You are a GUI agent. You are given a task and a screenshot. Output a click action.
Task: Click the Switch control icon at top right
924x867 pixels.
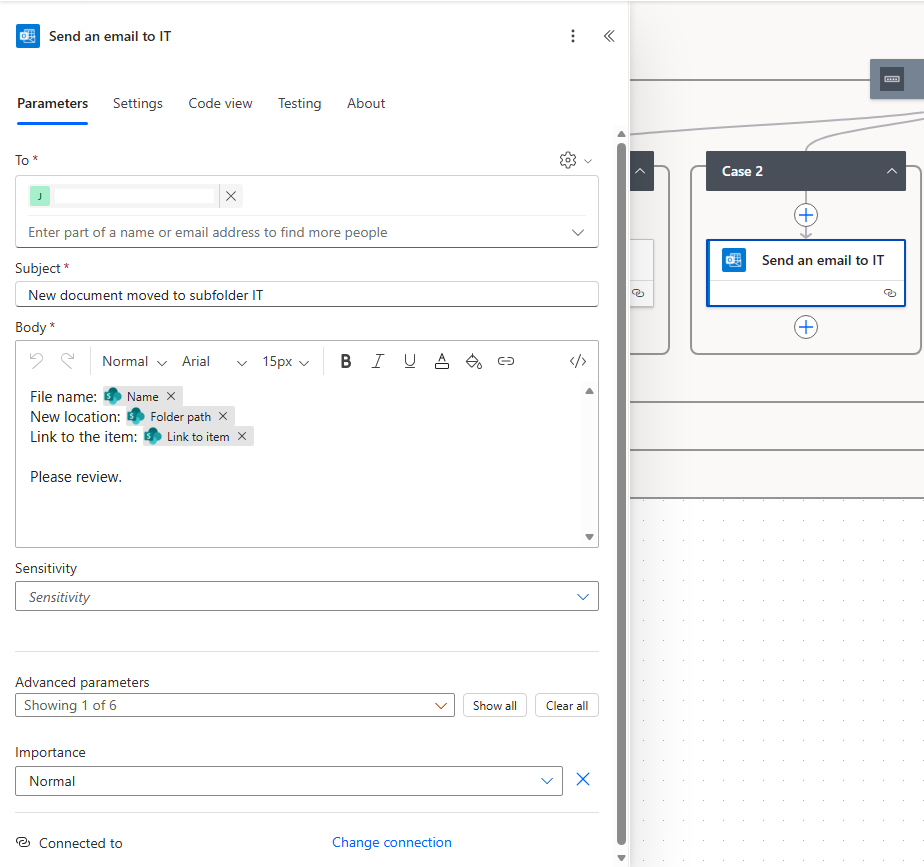(892, 79)
